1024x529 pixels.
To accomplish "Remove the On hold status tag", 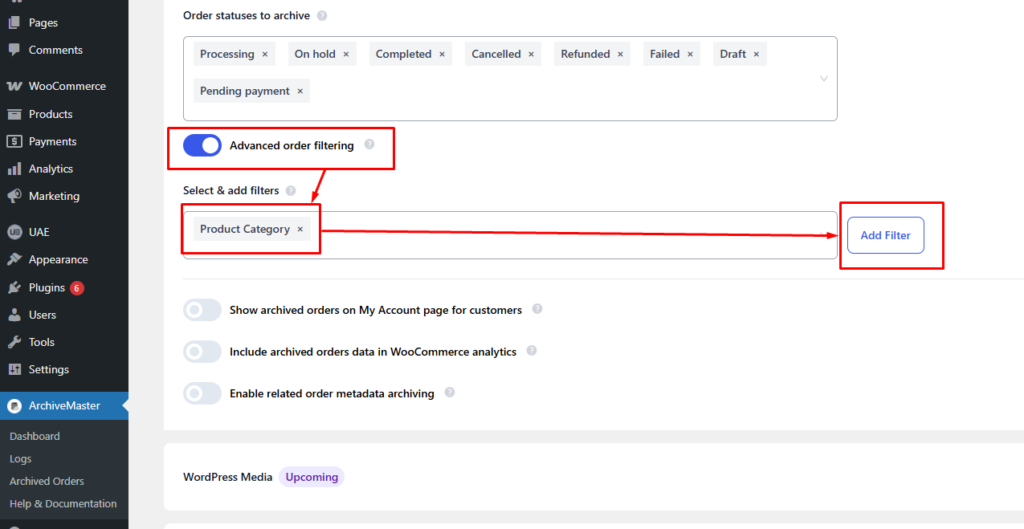I will [x=345, y=54].
